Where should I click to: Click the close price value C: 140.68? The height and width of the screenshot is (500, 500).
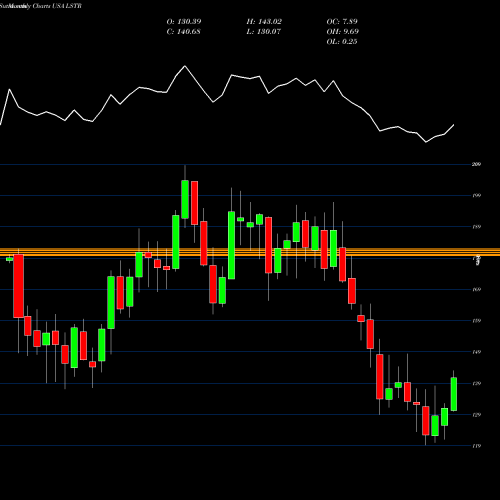pyautogui.click(x=183, y=32)
